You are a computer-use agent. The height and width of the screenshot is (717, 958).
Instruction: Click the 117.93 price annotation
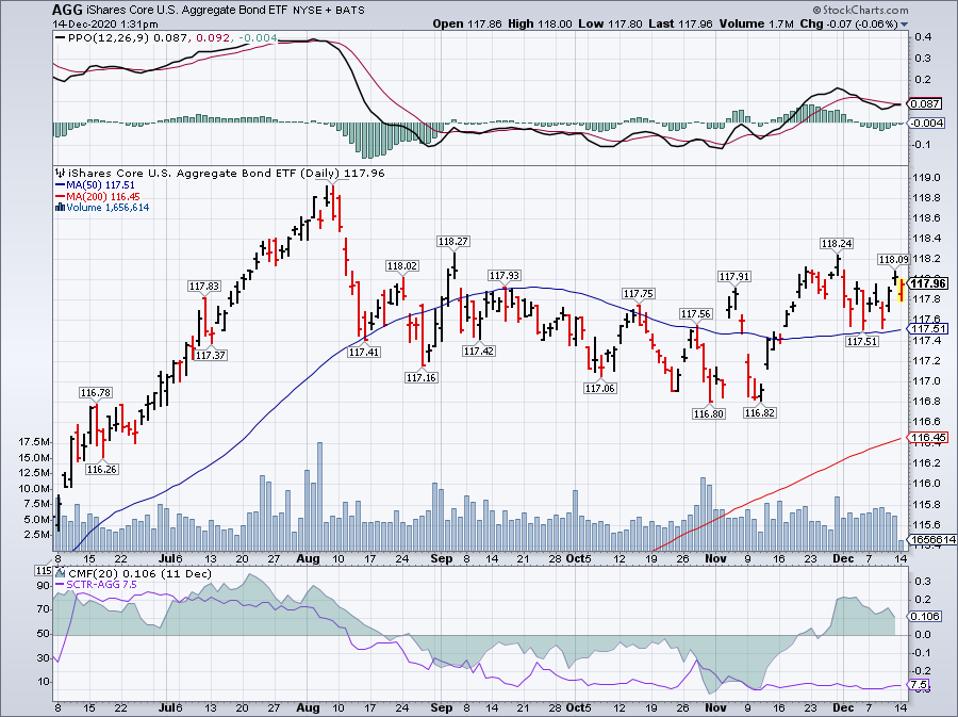[x=504, y=276]
